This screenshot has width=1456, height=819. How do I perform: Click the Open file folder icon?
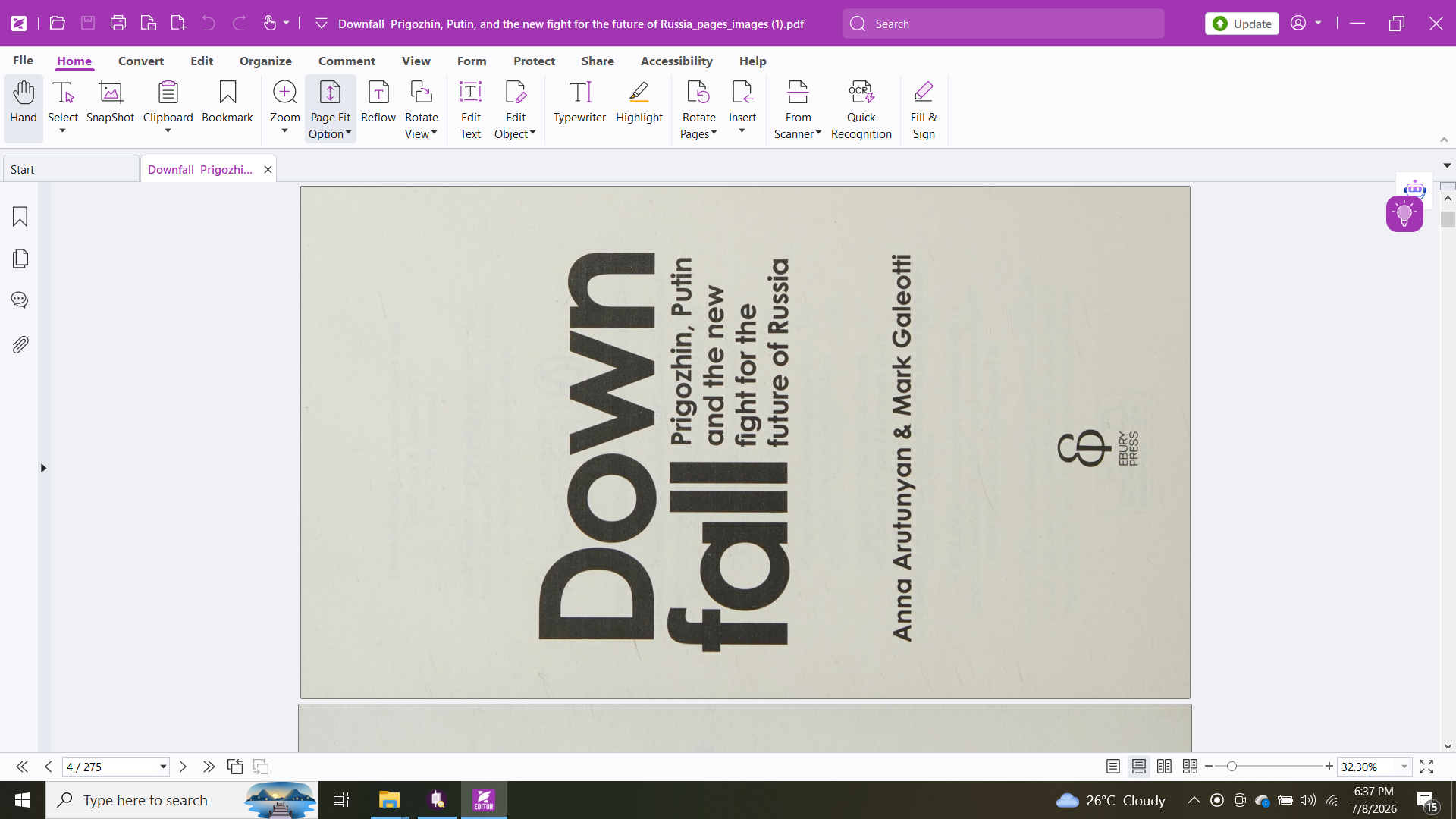tap(57, 24)
